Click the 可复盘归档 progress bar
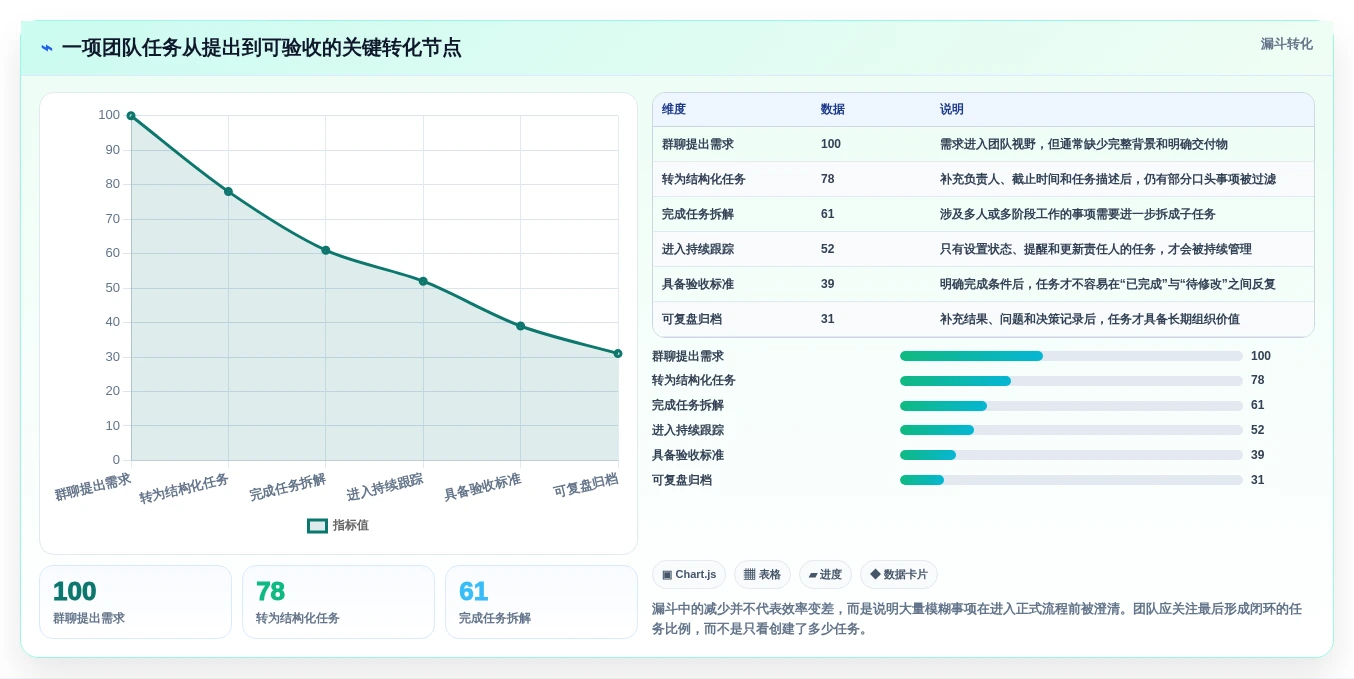Viewport: 1354px width, 679px height. (x=1071, y=480)
